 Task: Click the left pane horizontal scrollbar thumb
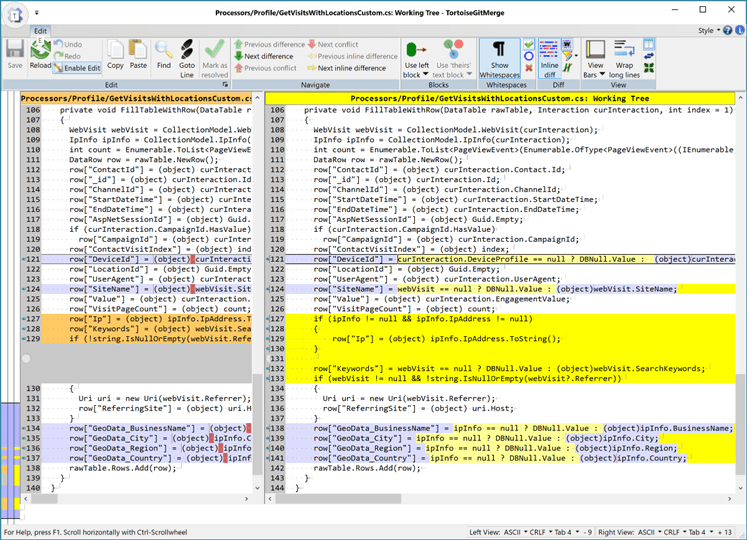44,499
